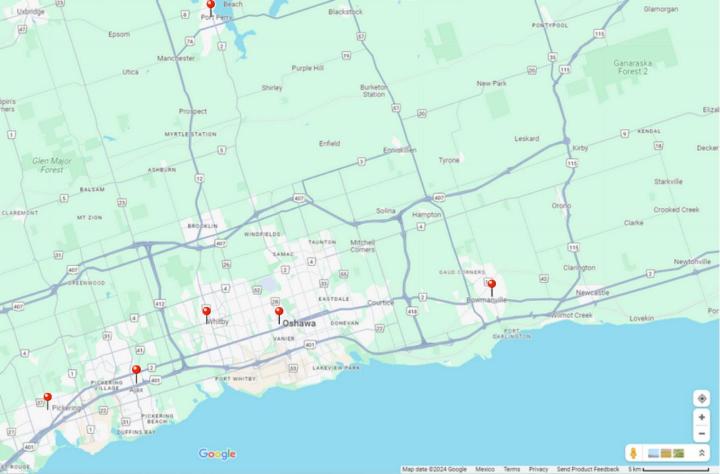Click the Google logo on the map
The width and height of the screenshot is (720, 474).
coord(217,454)
